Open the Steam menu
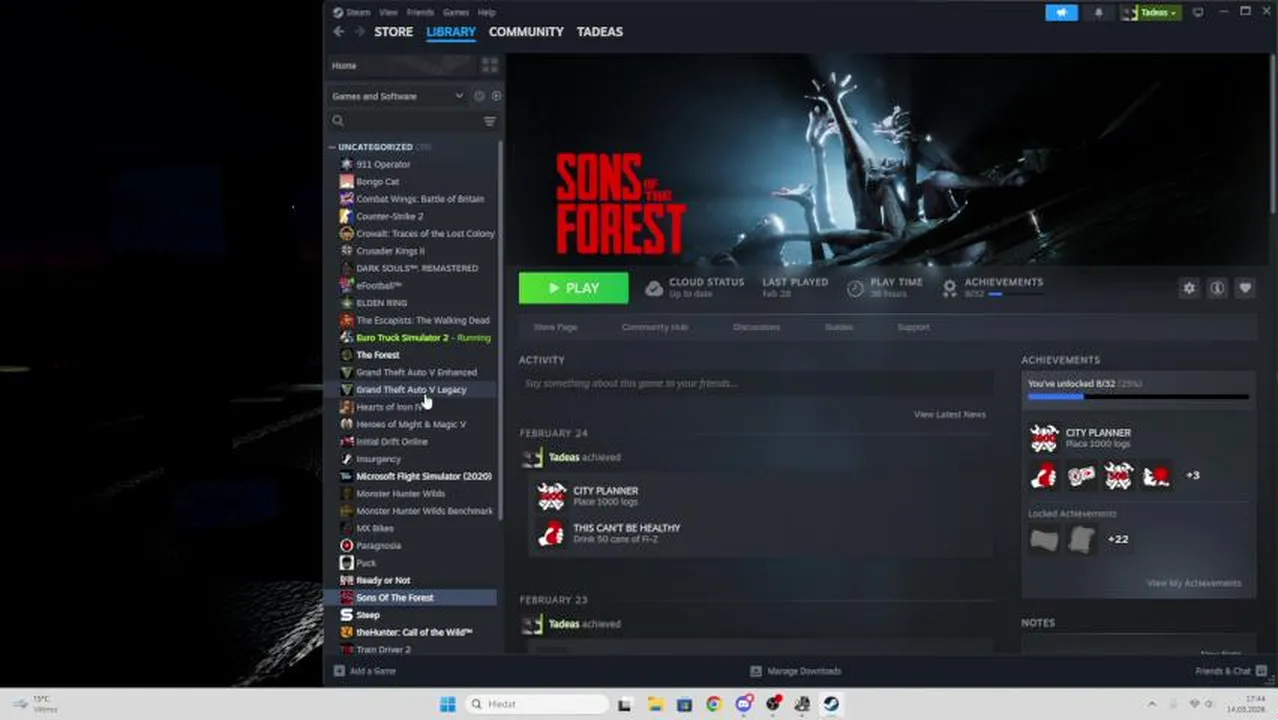Viewport: 1278px width, 720px height. point(357,12)
